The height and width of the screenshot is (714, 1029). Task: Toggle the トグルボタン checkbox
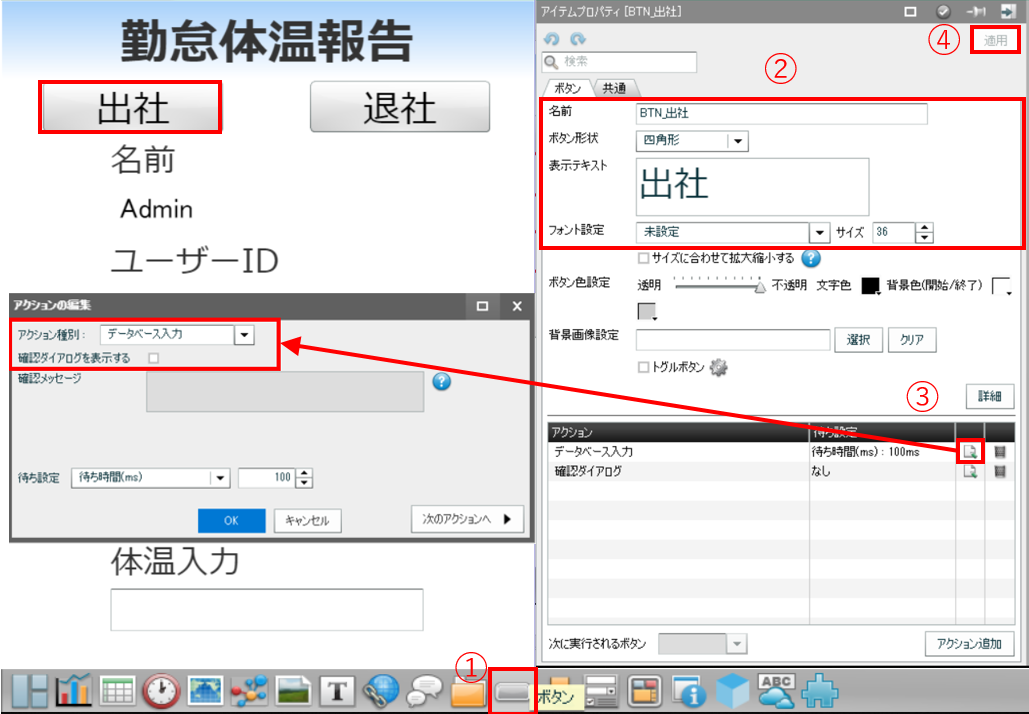point(643,367)
